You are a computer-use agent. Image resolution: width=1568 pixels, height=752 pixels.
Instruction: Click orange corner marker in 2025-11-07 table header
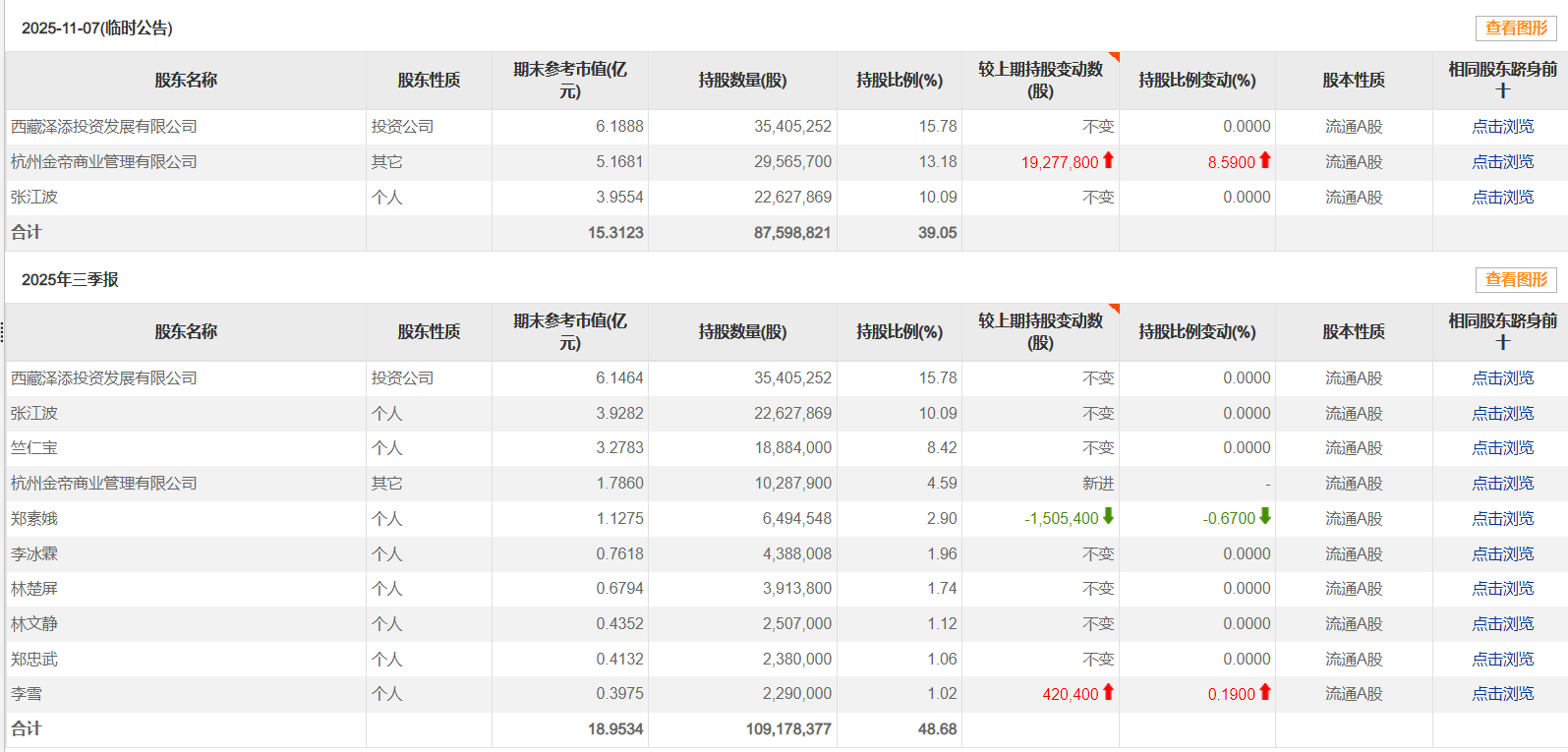point(1114,57)
